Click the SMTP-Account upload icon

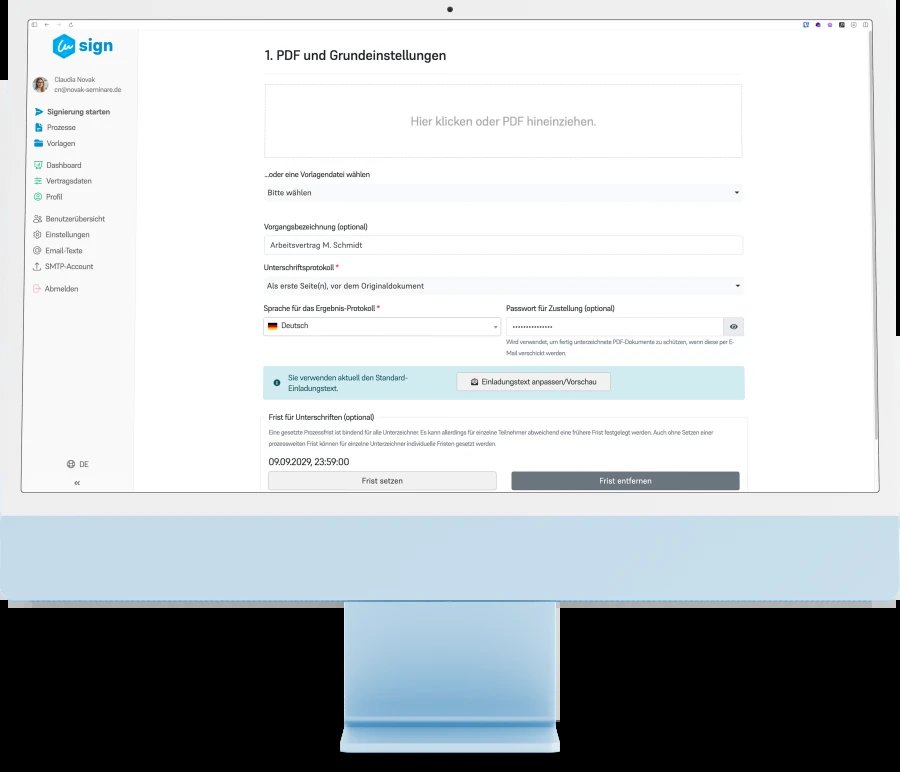point(37,266)
